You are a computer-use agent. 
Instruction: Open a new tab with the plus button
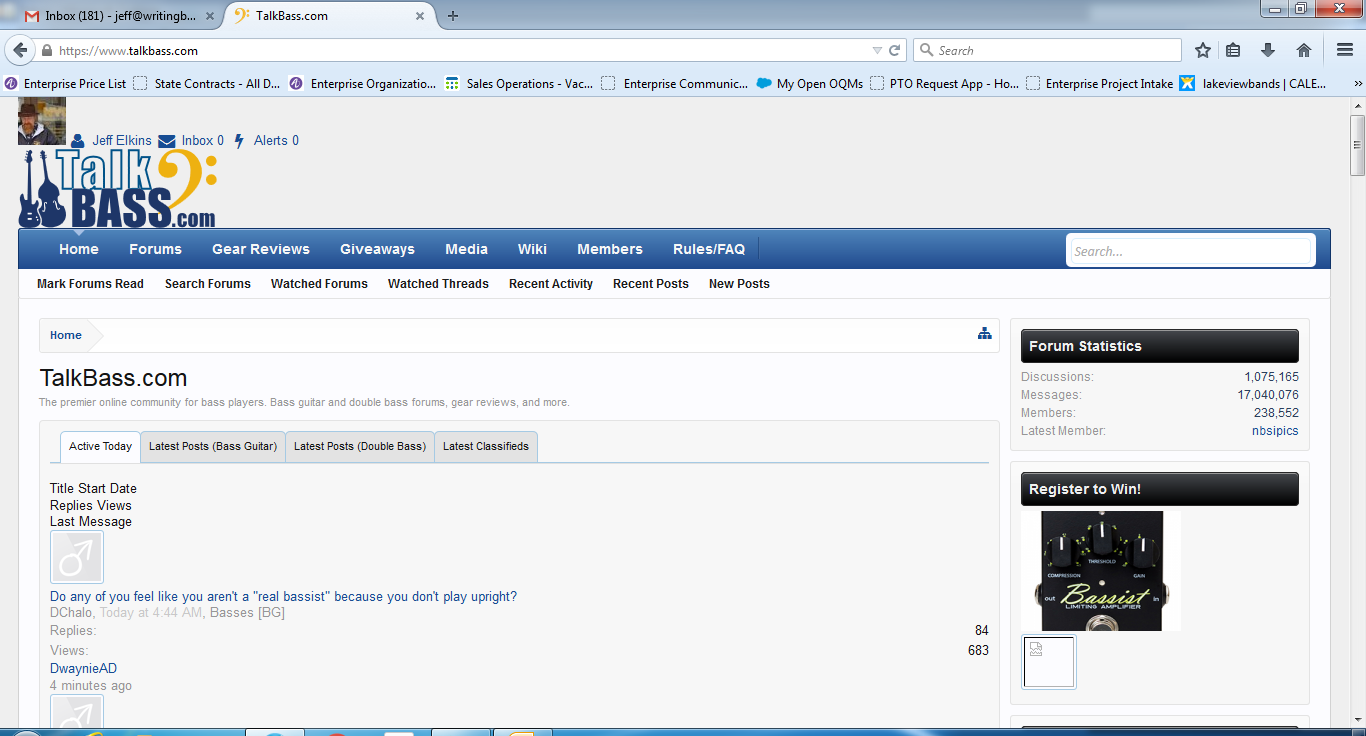(x=453, y=16)
